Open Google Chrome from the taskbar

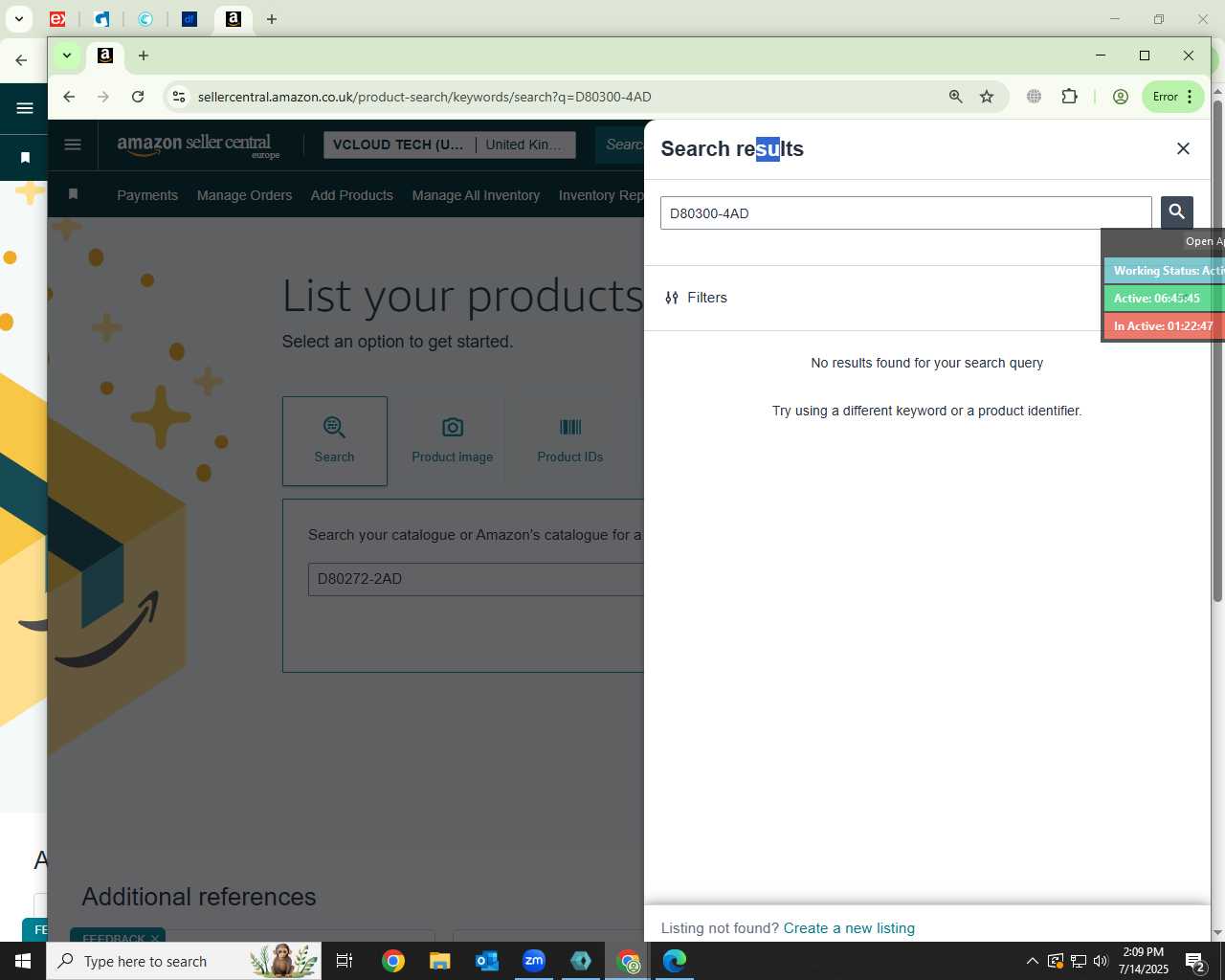pyautogui.click(x=393, y=961)
